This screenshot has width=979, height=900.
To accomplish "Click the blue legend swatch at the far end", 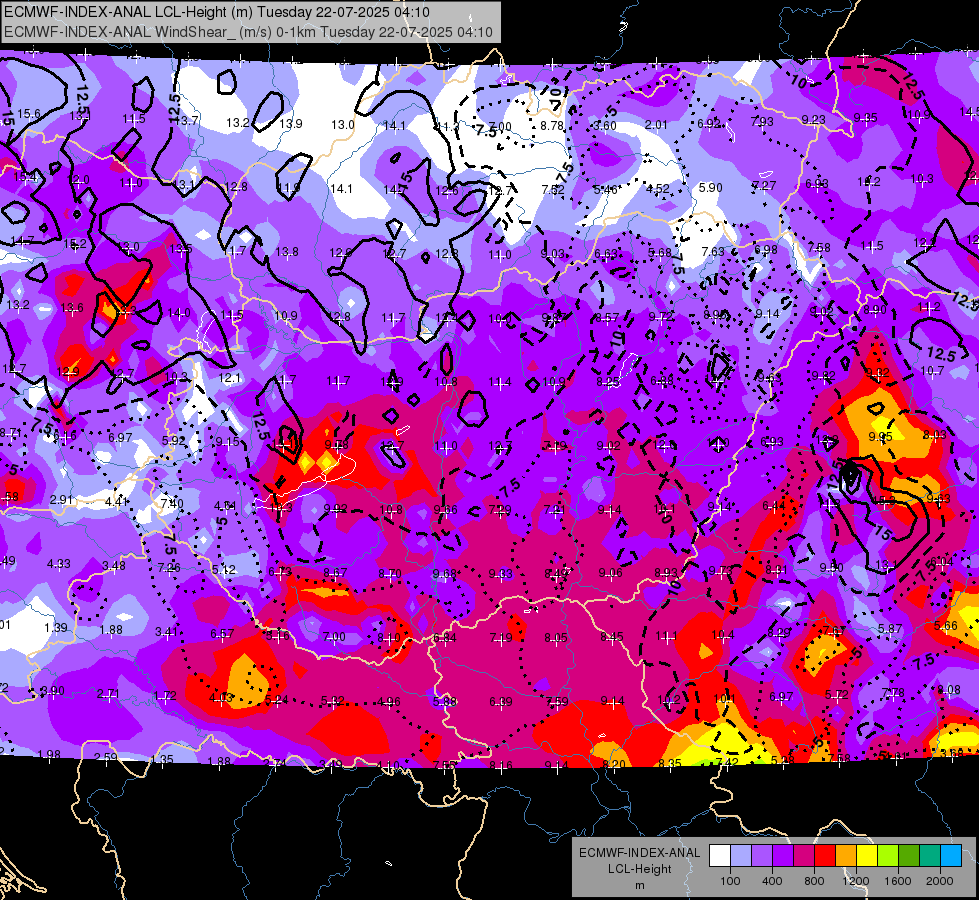I will [952, 855].
